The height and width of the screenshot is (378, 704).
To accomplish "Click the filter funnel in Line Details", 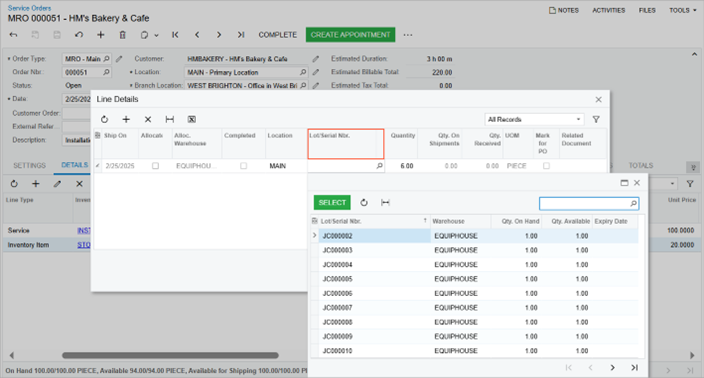I will [x=596, y=119].
